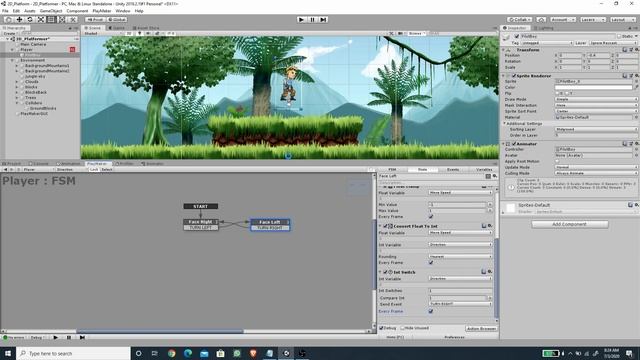Click the Add Component button
The image size is (640, 360).
pyautogui.click(x=570, y=224)
